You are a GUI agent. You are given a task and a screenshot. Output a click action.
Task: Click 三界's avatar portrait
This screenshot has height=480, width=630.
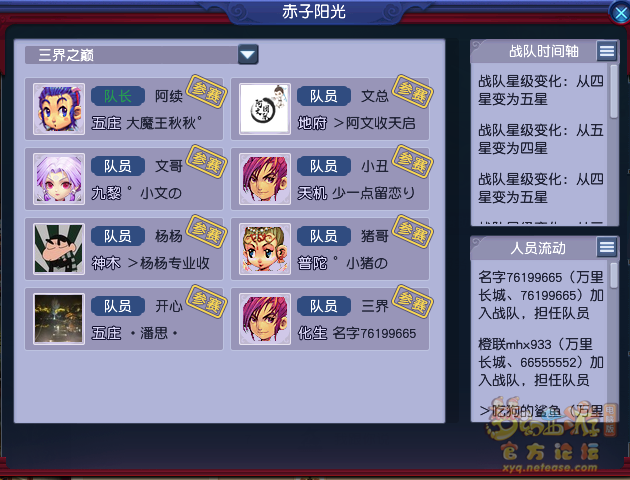[265, 319]
